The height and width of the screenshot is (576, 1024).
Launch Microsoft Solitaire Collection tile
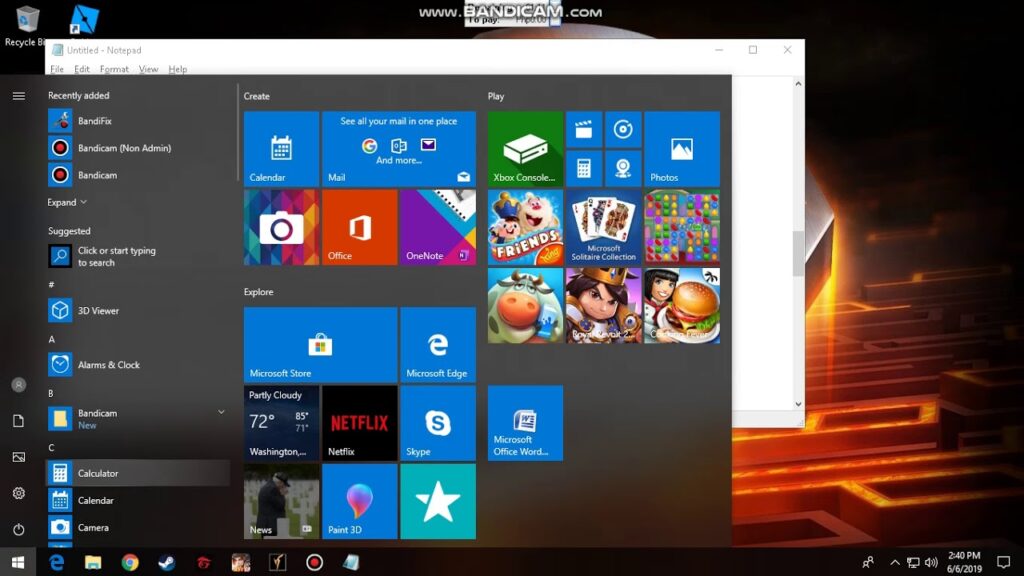tap(604, 227)
